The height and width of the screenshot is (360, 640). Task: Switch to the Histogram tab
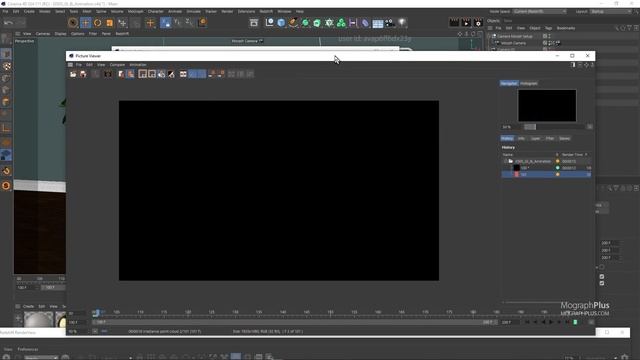tap(529, 83)
